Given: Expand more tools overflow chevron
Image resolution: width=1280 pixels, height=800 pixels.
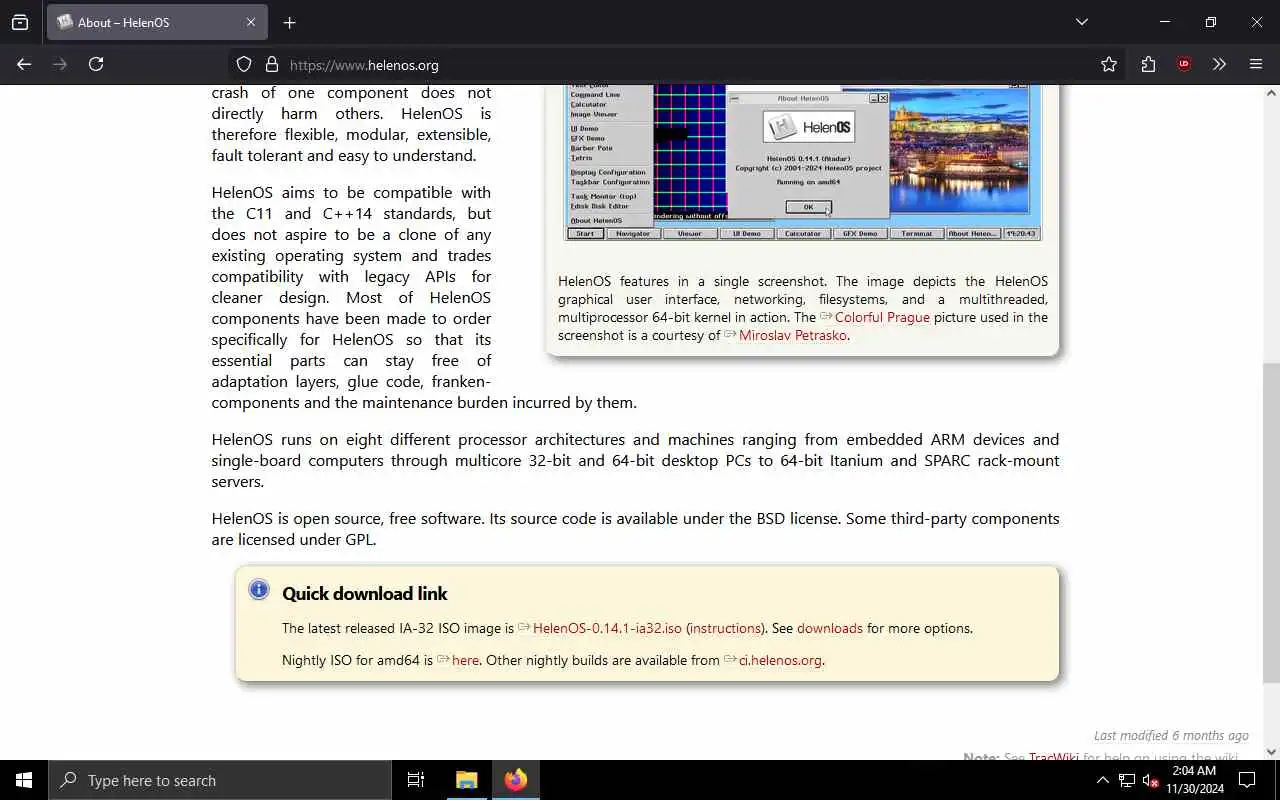Looking at the screenshot, I should pyautogui.click(x=1219, y=64).
